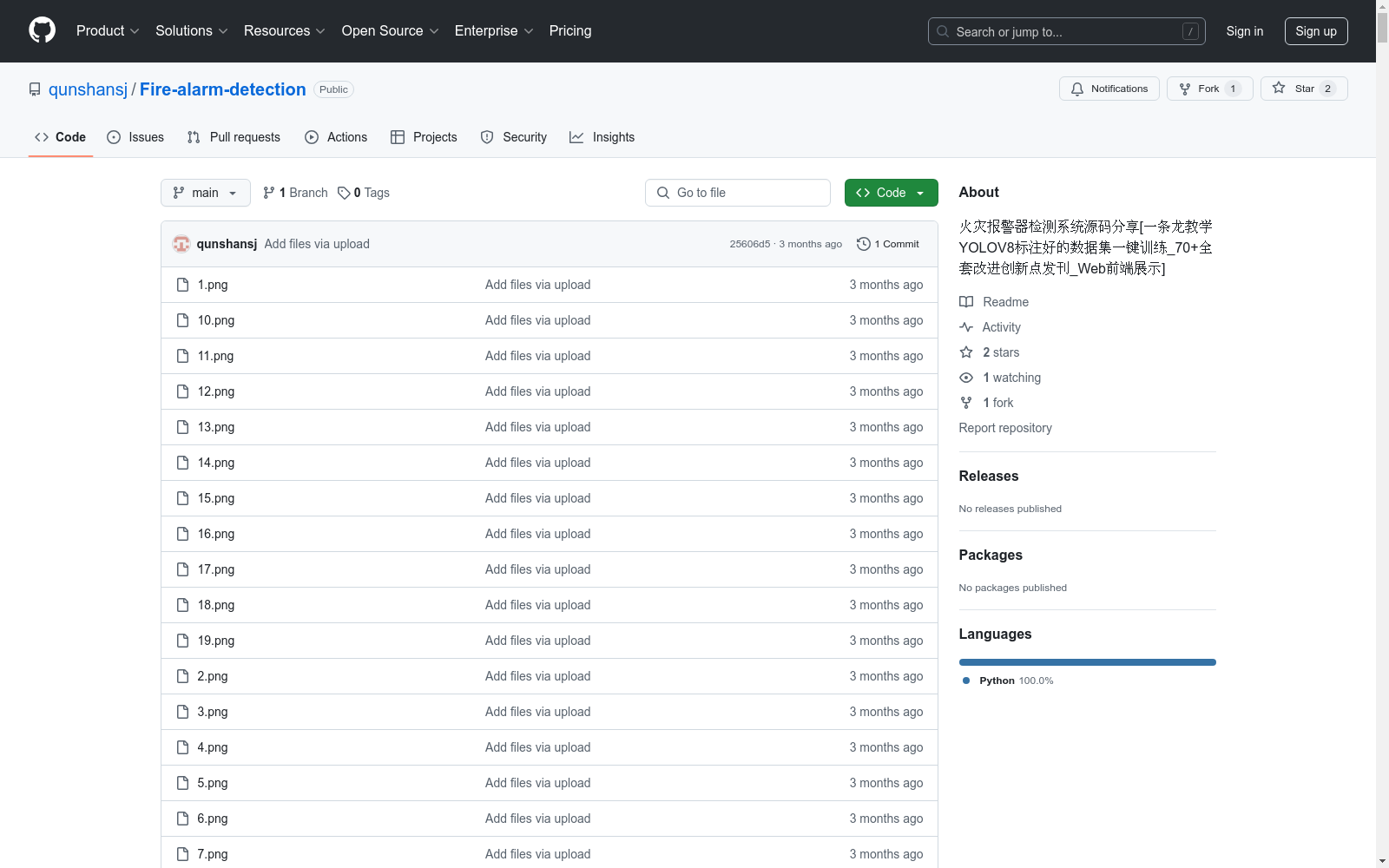Switch to the Pull requests tab
The image size is (1389, 868).
tap(234, 137)
